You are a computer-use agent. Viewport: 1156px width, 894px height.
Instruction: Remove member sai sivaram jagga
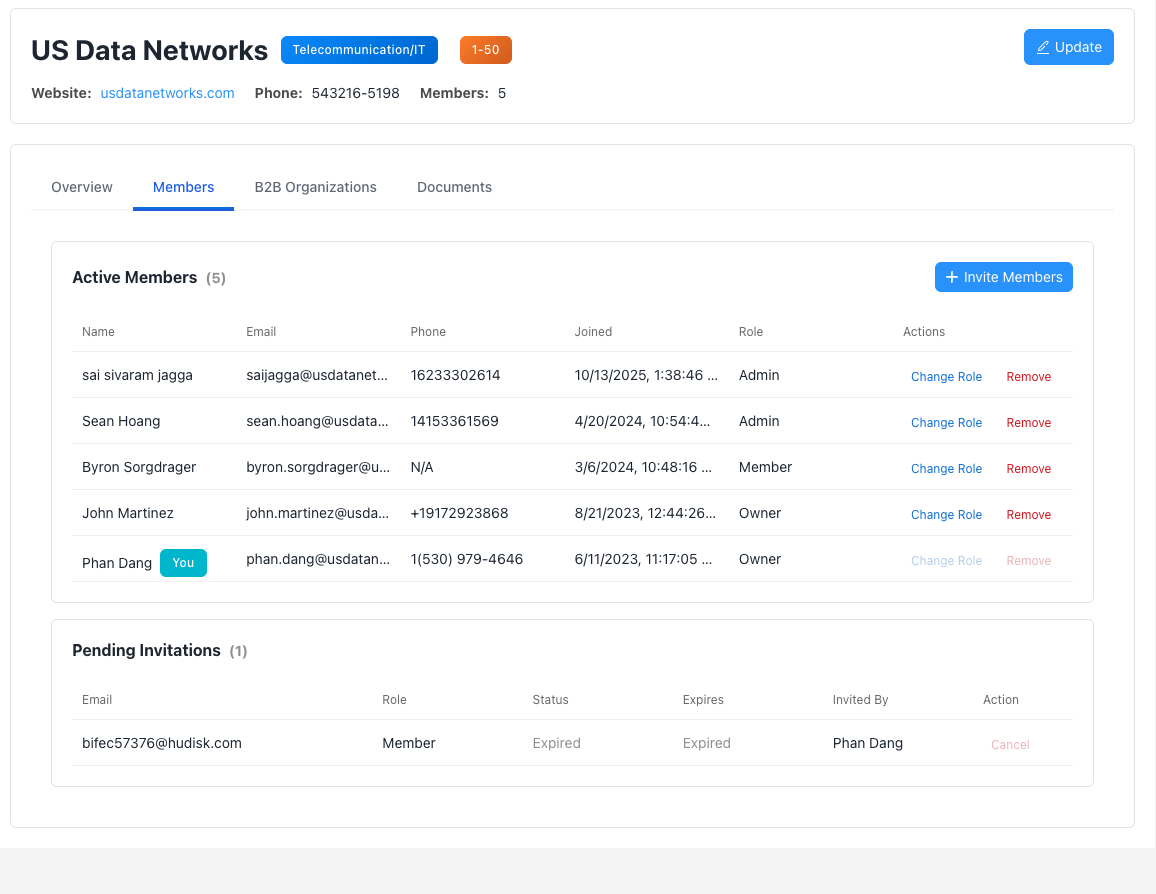click(1028, 376)
